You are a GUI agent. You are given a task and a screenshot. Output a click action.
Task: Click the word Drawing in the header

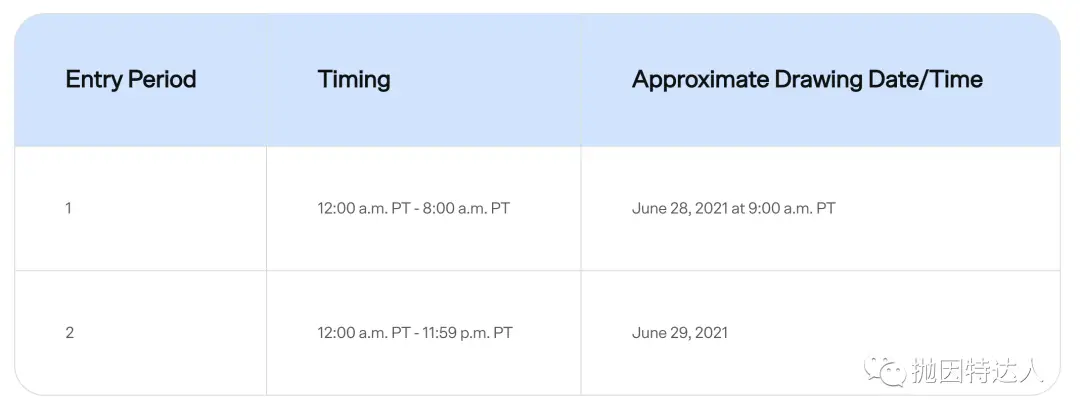point(820,81)
